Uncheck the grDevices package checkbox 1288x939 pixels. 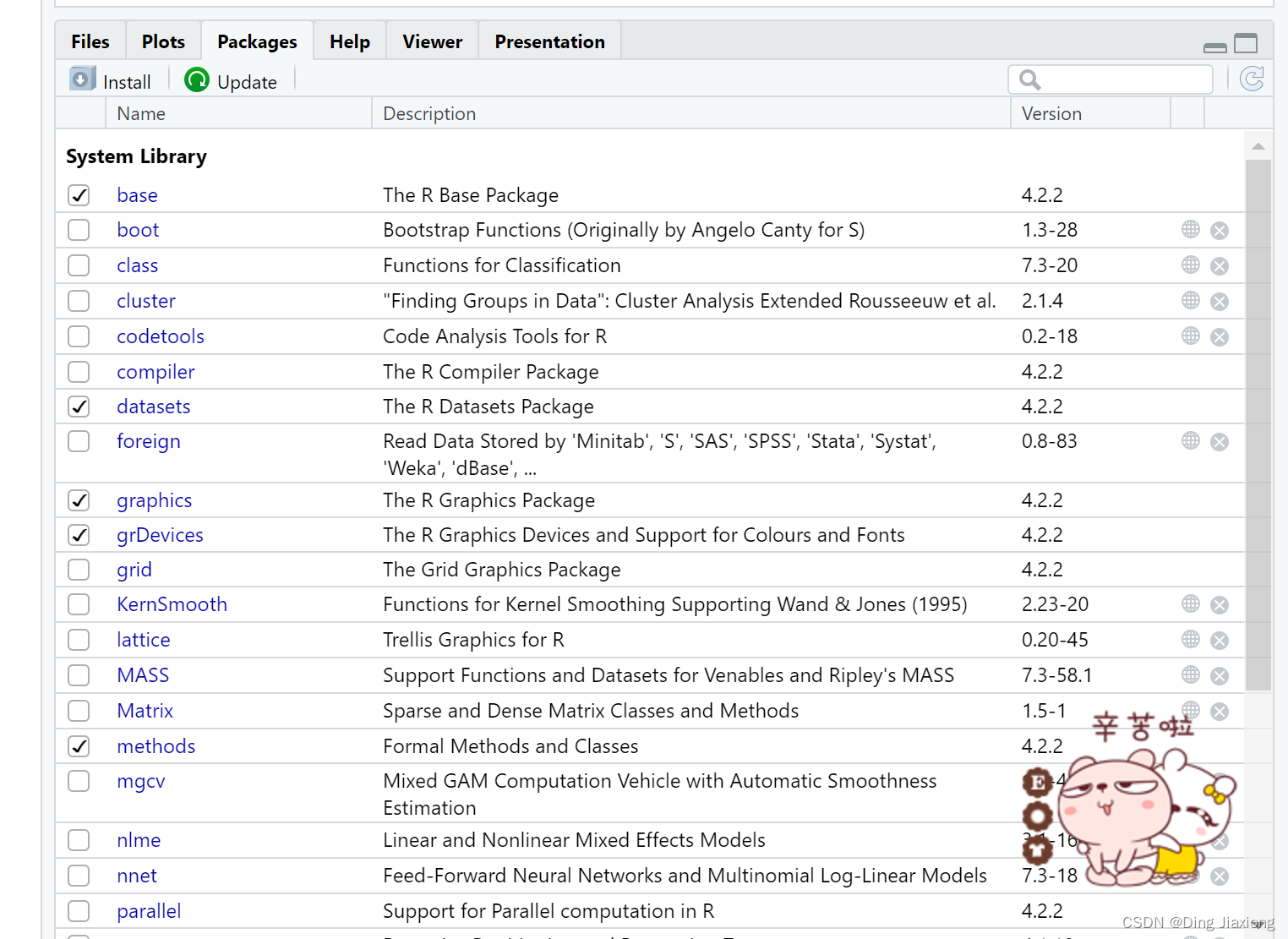tap(79, 535)
